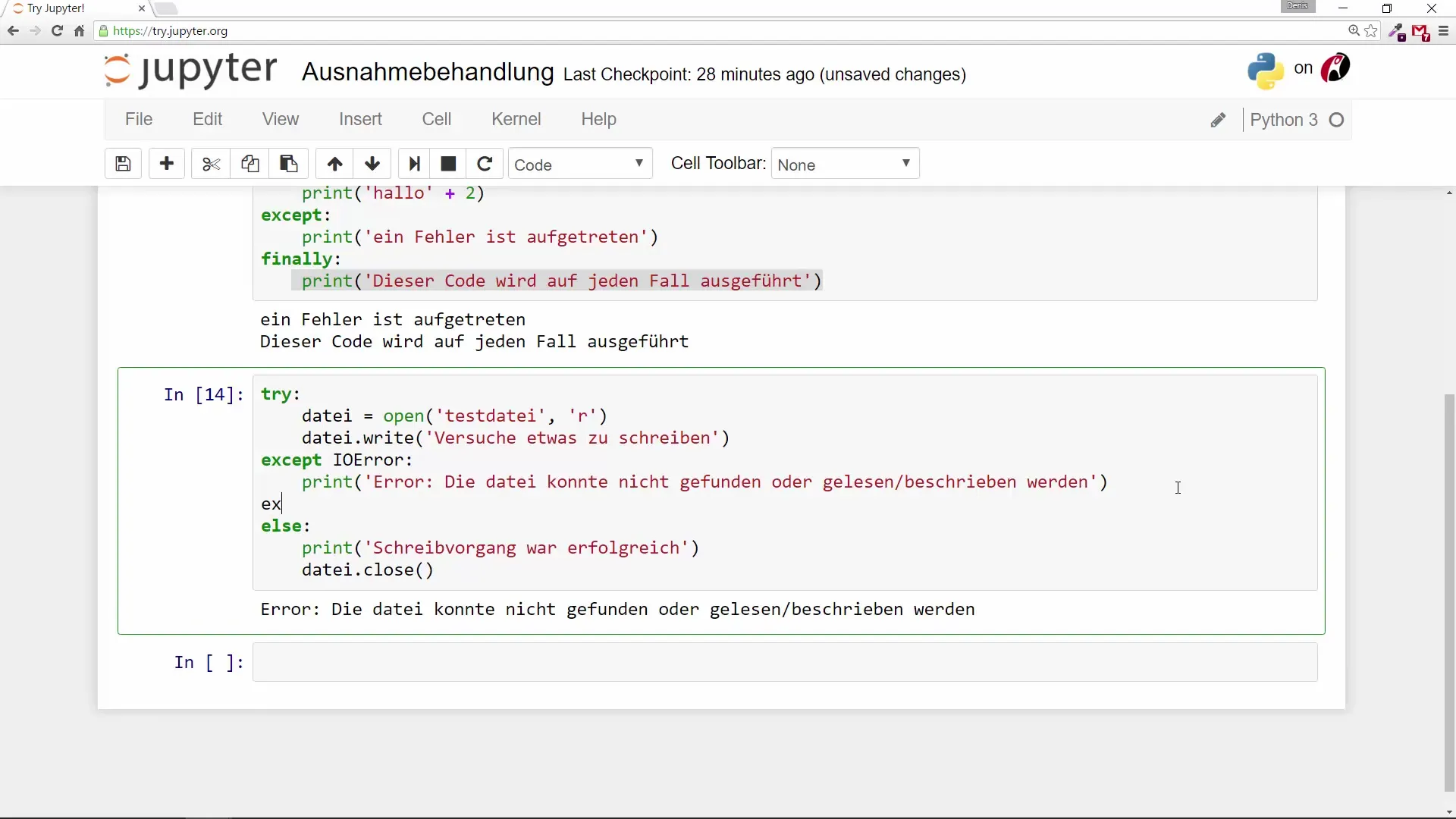Click the In [14]: cell prompt
This screenshot has width=1456, height=819.
204,394
